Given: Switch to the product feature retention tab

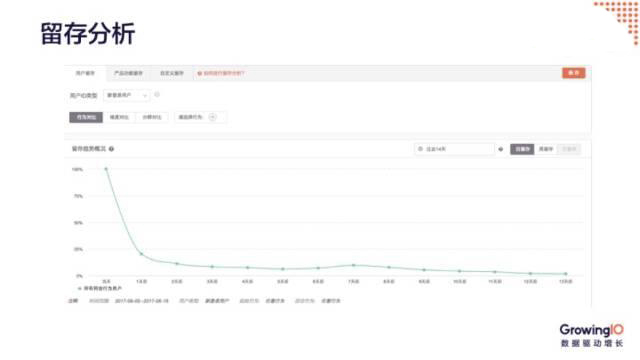Looking at the screenshot, I should 128,73.
